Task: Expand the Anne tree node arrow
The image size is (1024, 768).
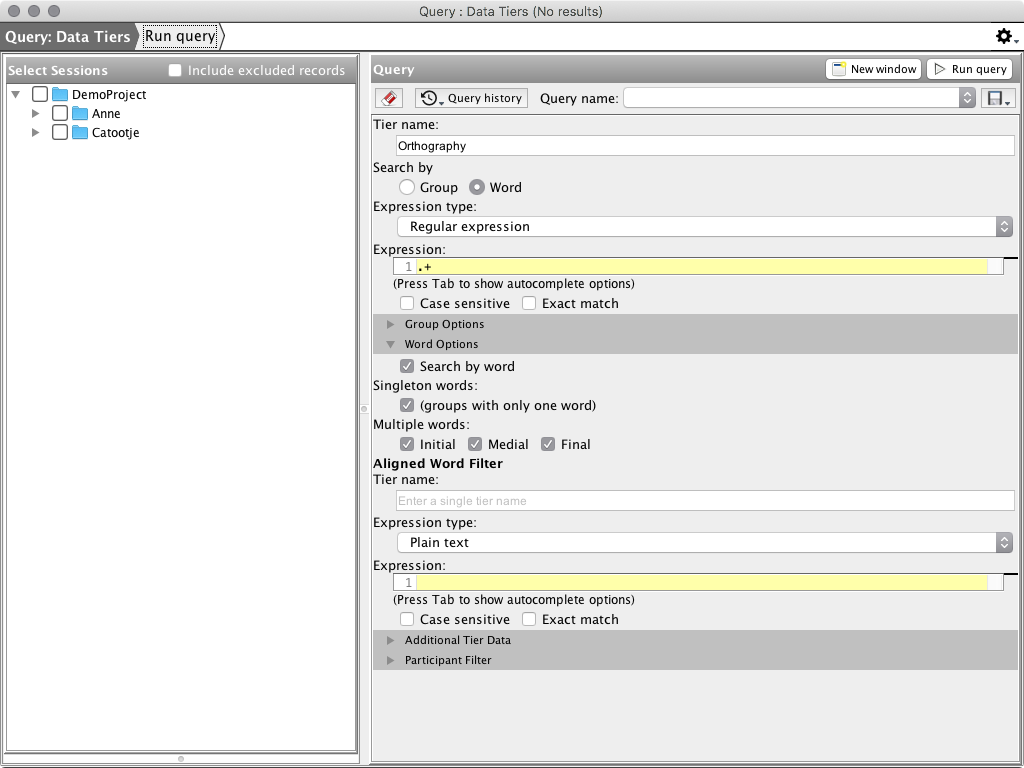Action: [x=36, y=114]
